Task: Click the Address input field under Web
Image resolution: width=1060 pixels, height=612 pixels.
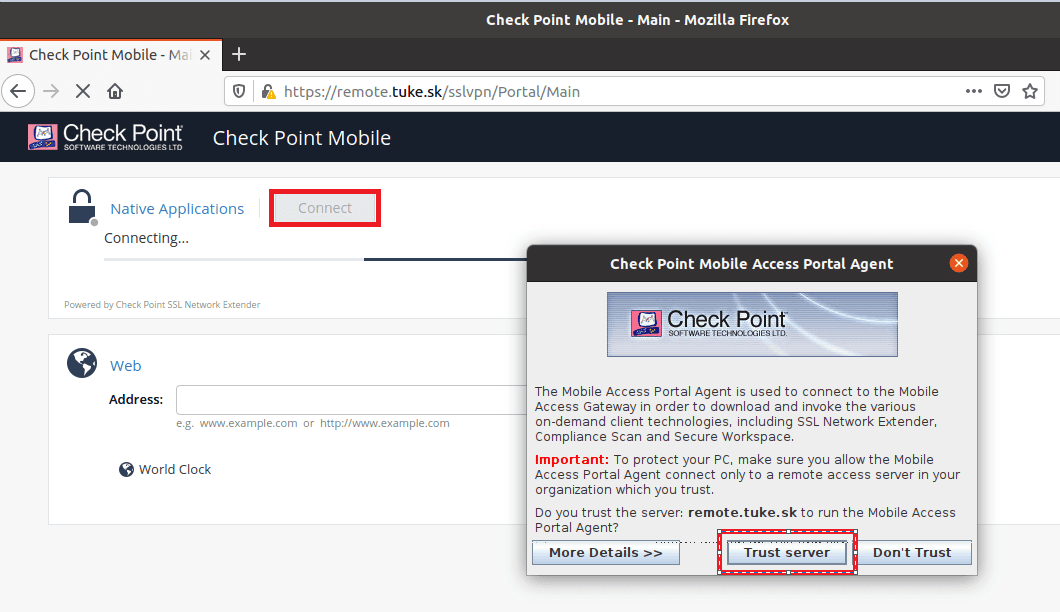Action: [x=350, y=399]
